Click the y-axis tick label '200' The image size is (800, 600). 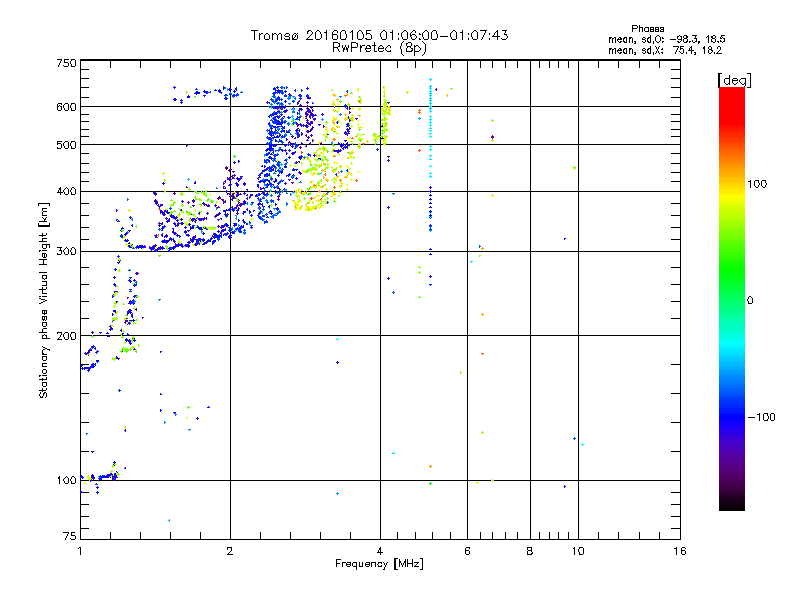tap(66, 336)
